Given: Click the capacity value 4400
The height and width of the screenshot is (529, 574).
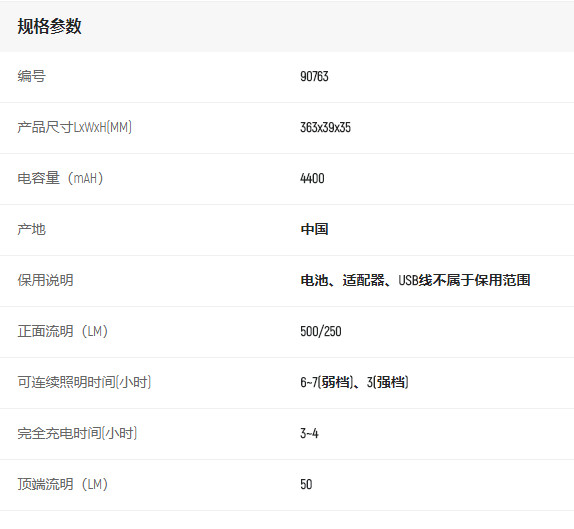Looking at the screenshot, I should [312, 178].
